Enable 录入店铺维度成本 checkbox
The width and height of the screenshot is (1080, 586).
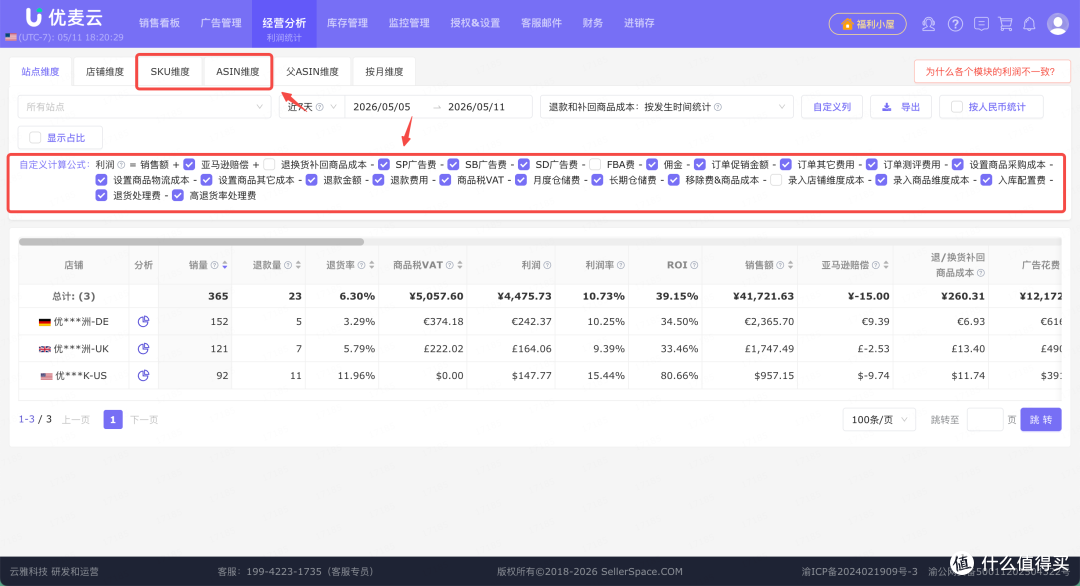[776, 180]
